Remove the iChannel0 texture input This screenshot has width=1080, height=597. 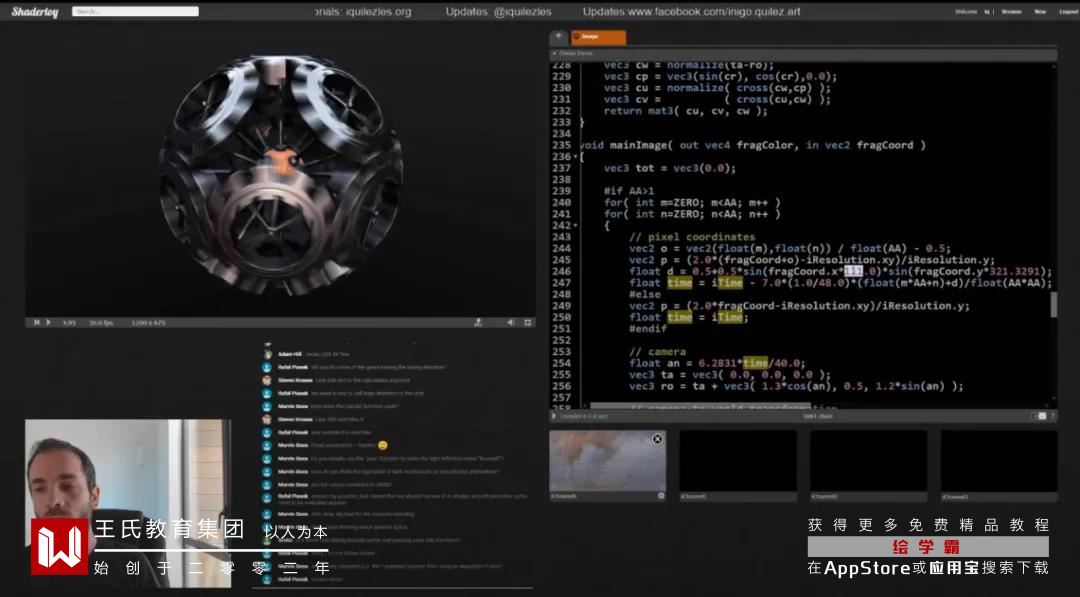pos(657,439)
